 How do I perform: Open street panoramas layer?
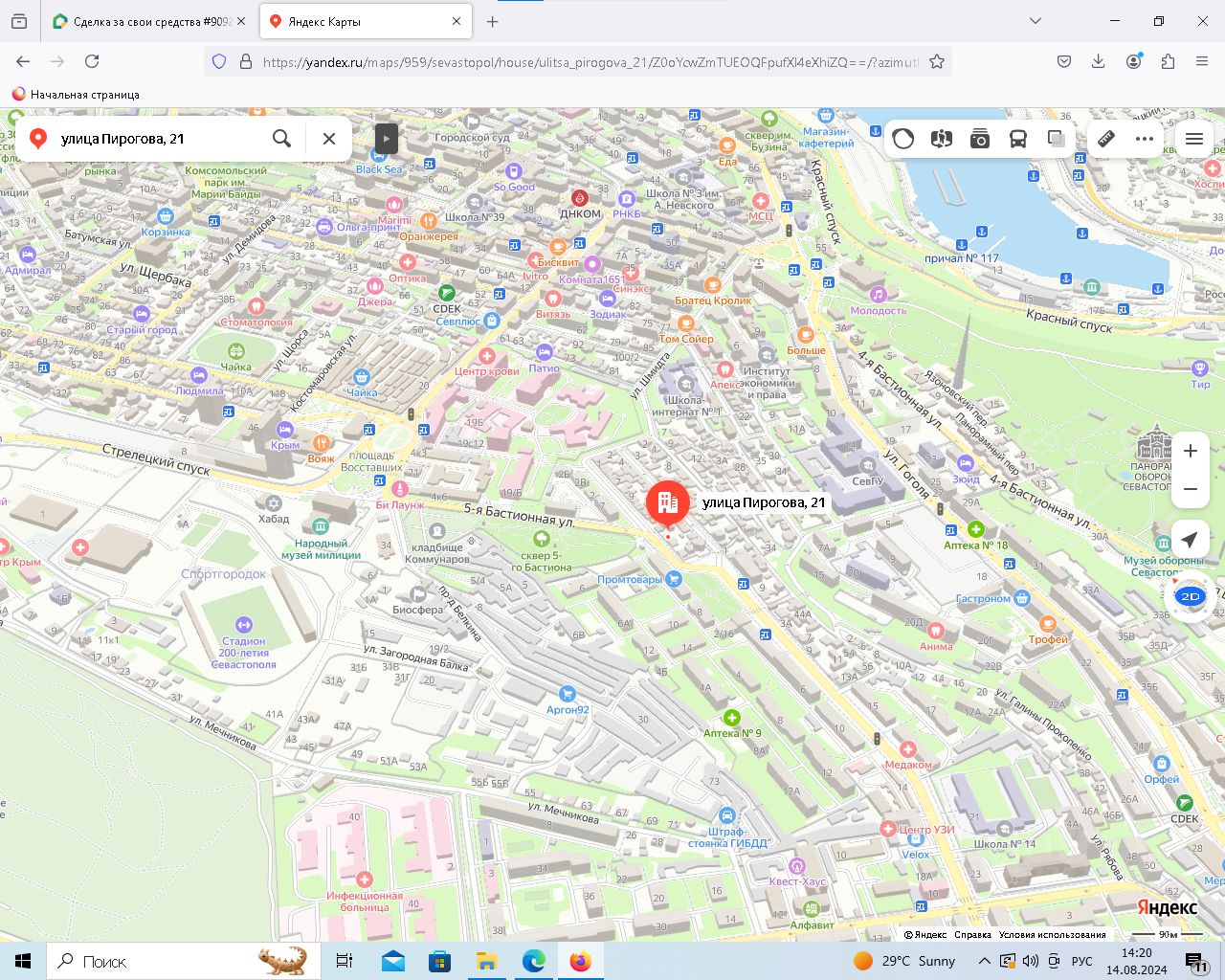coord(941,139)
